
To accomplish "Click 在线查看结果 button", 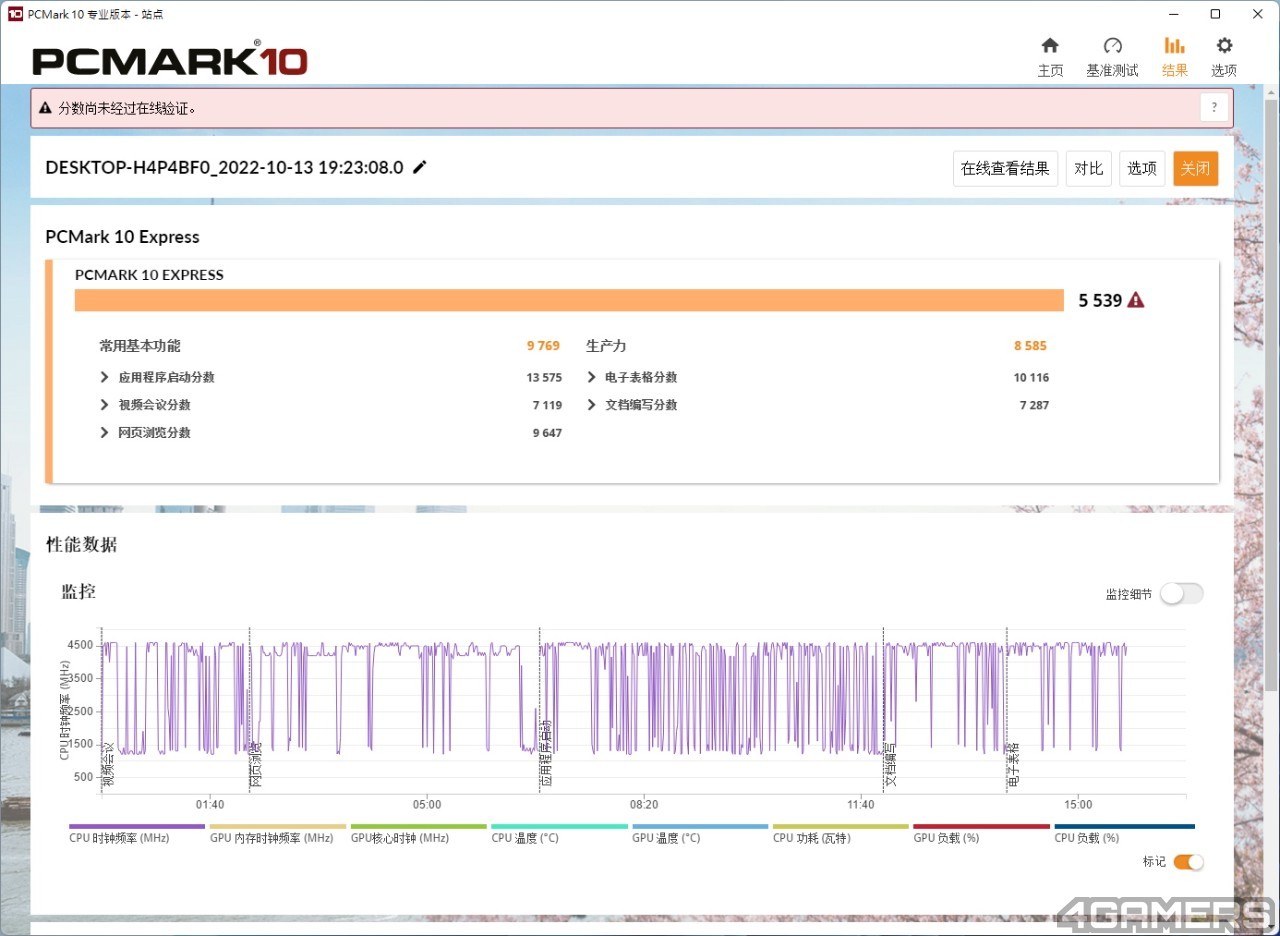I will point(1005,168).
